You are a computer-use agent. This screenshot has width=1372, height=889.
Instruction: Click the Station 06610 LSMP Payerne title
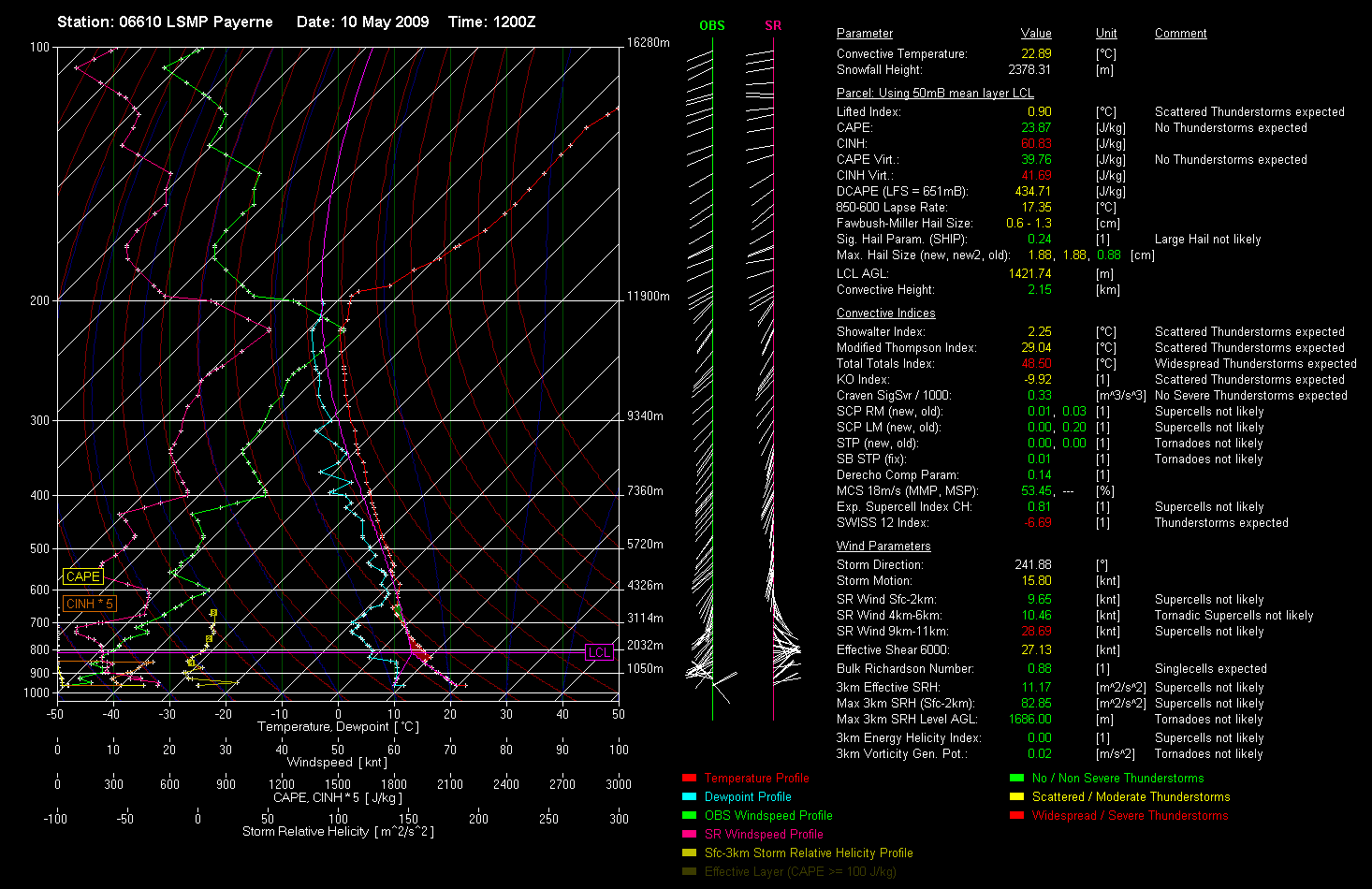click(165, 22)
